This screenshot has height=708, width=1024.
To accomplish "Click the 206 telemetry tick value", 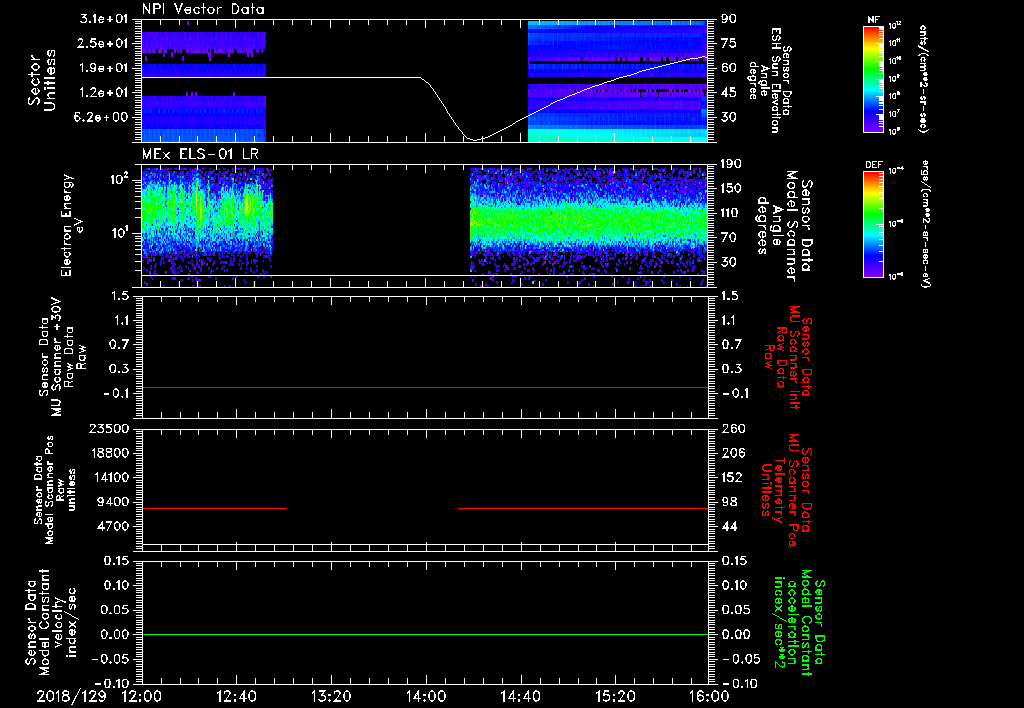I will pyautogui.click(x=733, y=453).
